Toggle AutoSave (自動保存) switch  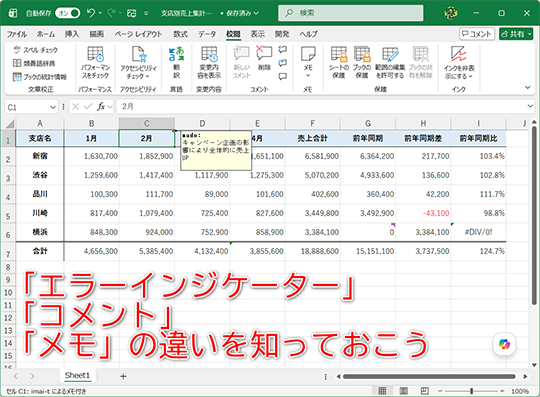tap(68, 13)
